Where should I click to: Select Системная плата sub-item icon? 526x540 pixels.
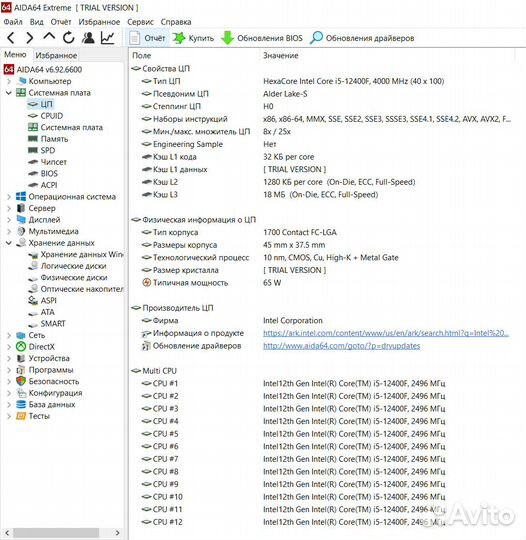coord(33,127)
